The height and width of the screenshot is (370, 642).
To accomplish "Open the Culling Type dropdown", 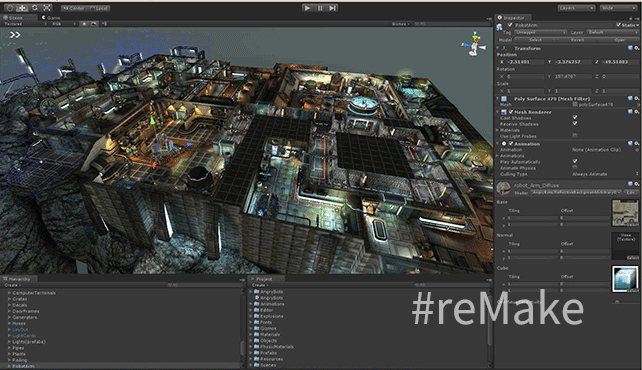I will point(605,174).
